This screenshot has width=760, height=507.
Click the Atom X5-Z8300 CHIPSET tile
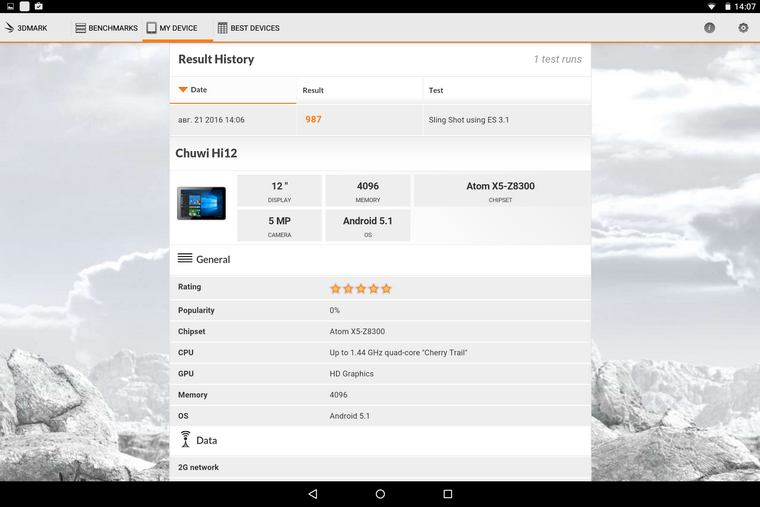(x=500, y=191)
